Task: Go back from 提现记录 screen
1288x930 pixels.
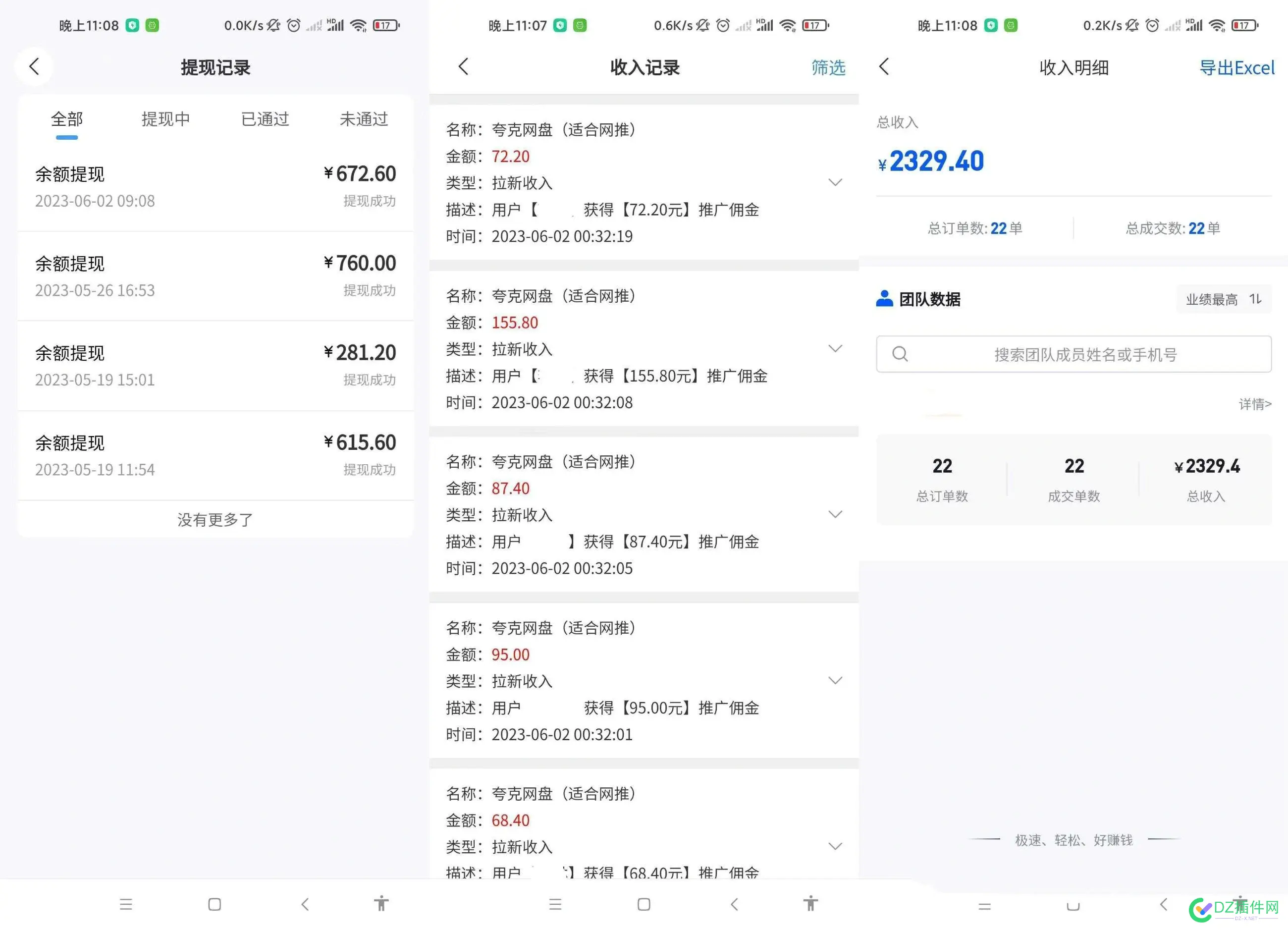Action: pyautogui.click(x=34, y=66)
